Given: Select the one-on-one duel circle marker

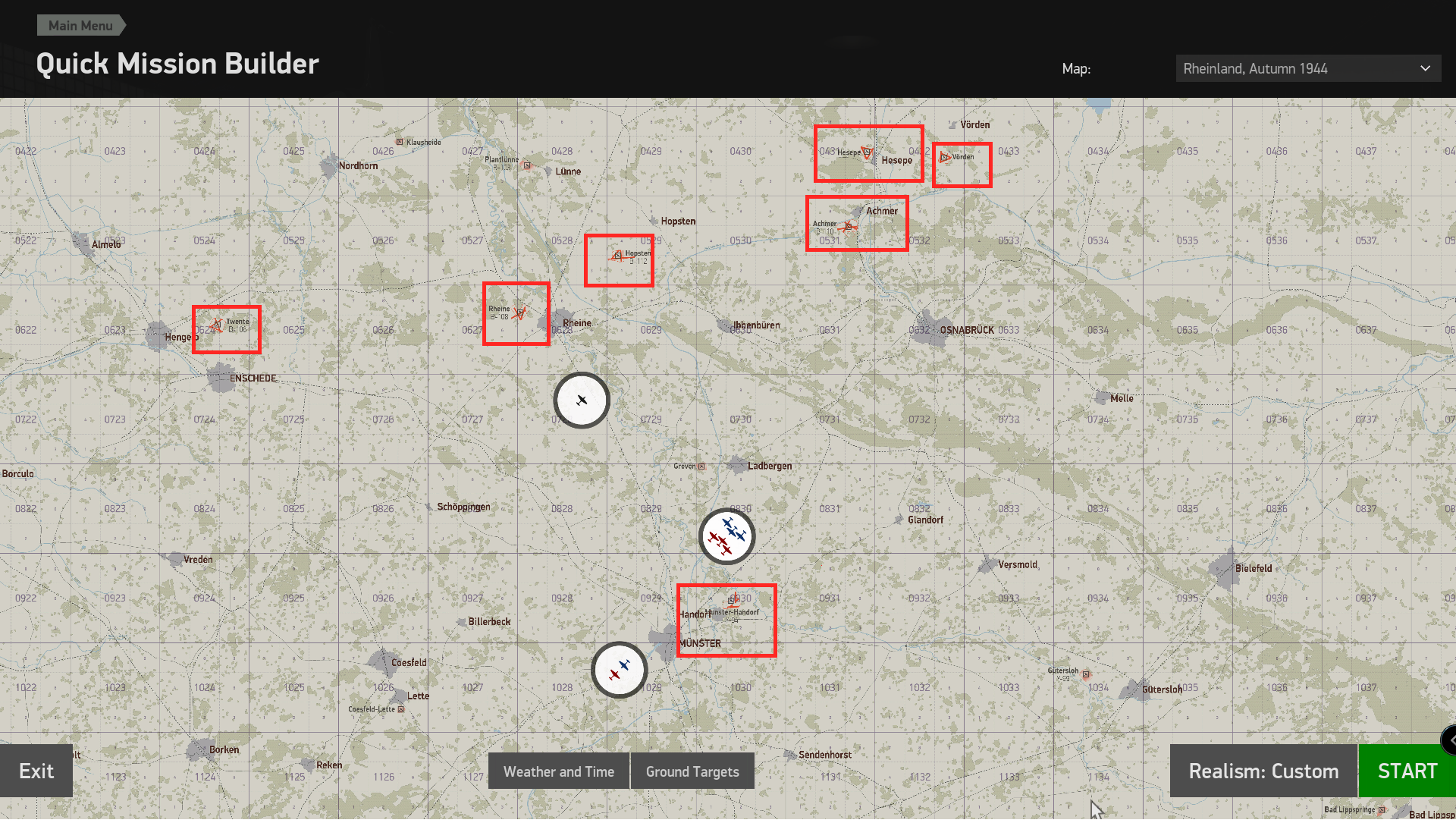Looking at the screenshot, I should tap(620, 671).
